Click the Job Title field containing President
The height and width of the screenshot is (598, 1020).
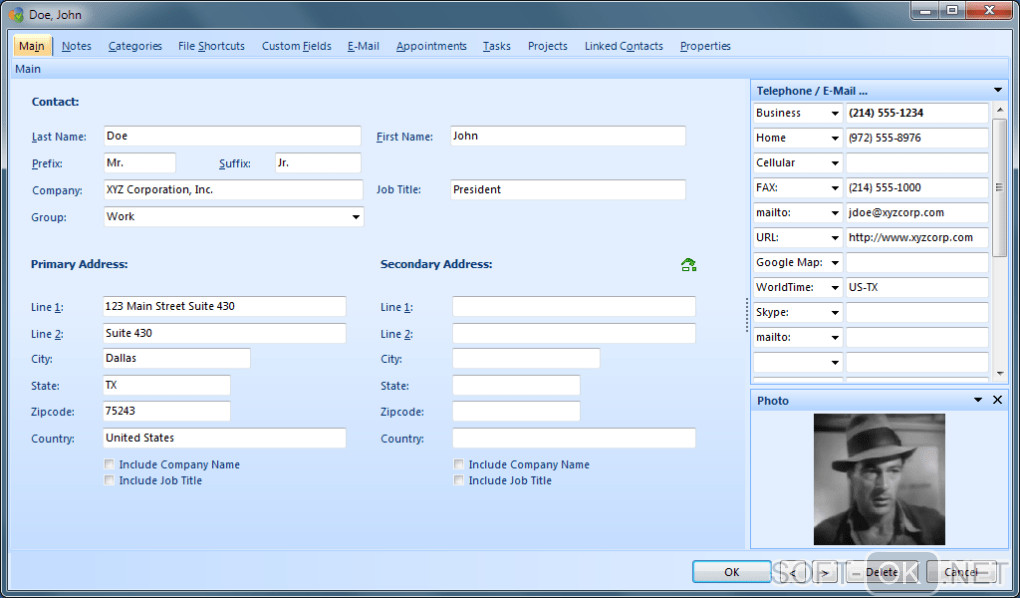[x=568, y=190]
